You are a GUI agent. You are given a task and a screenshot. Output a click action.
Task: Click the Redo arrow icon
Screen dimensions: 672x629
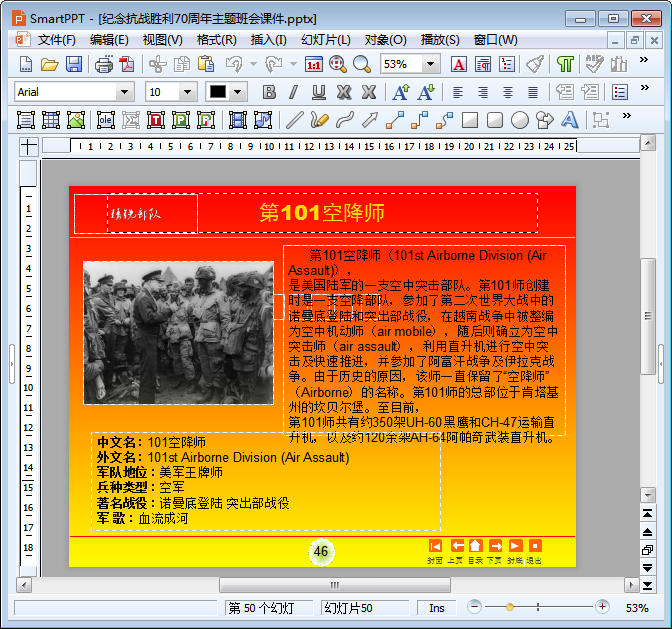pyautogui.click(x=274, y=64)
